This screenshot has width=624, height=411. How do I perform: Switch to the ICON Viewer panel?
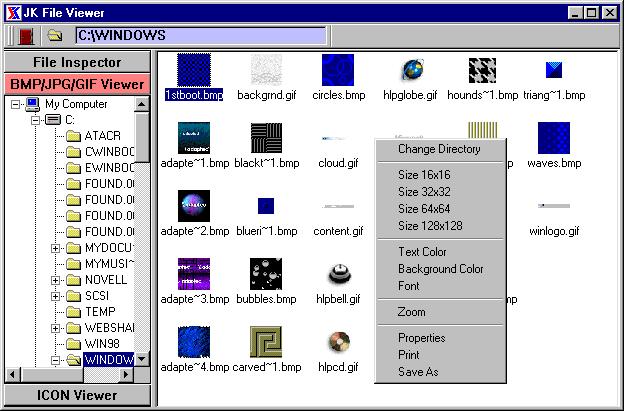coord(77,395)
